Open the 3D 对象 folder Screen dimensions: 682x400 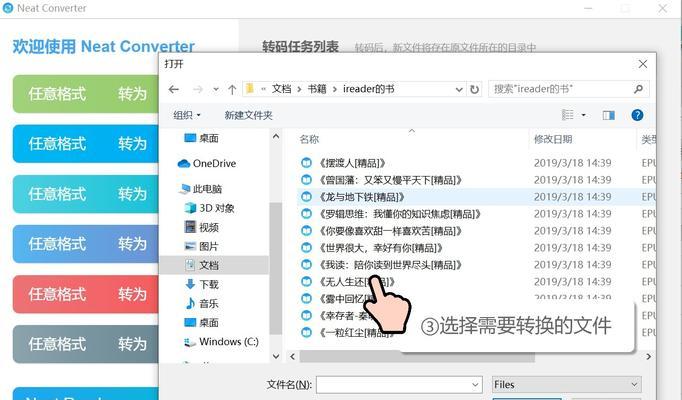coord(209,208)
